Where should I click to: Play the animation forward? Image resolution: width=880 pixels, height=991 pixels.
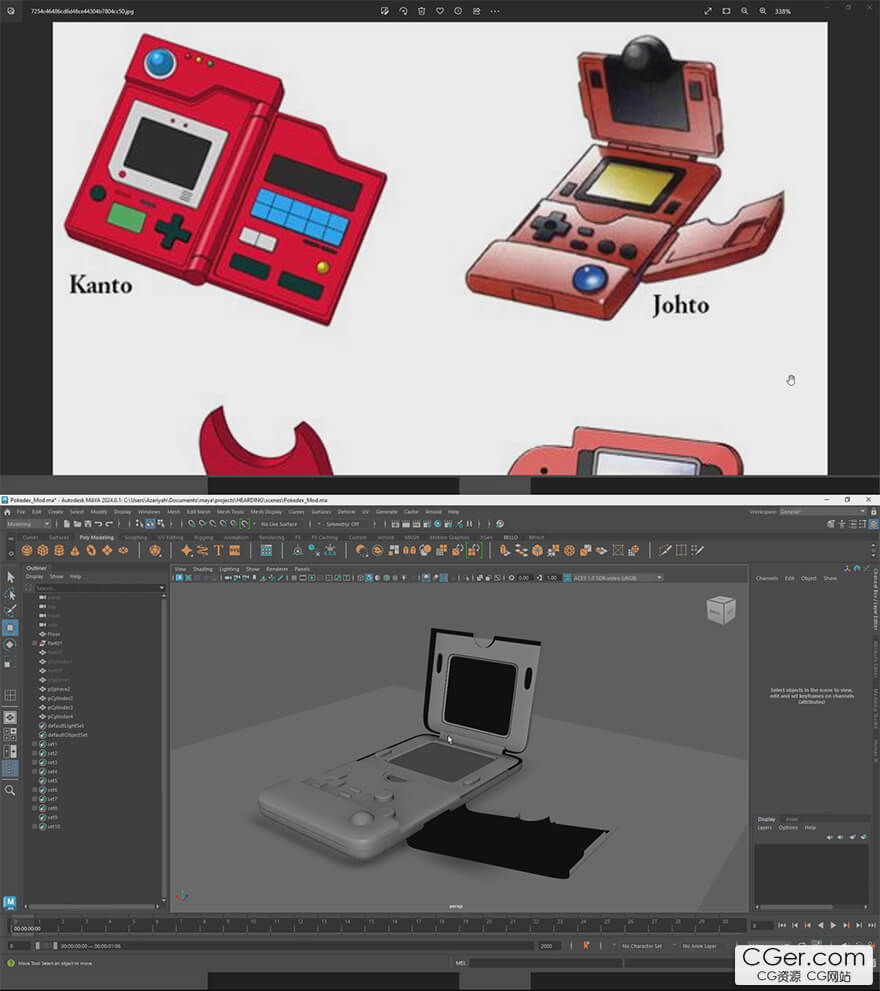point(833,925)
